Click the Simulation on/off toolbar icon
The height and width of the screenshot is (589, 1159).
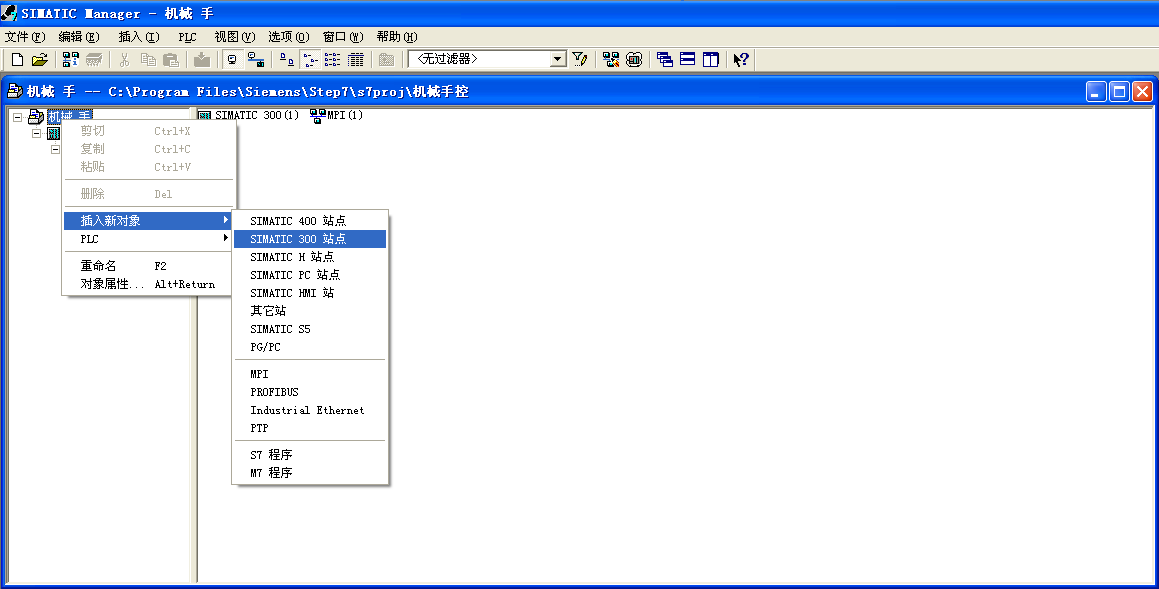point(633,60)
